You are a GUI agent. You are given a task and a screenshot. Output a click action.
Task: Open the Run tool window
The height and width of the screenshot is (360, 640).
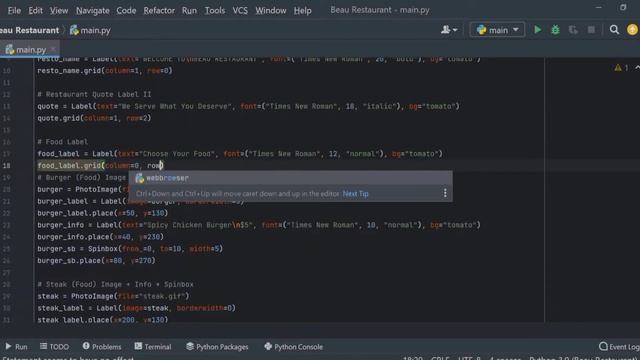point(16,347)
